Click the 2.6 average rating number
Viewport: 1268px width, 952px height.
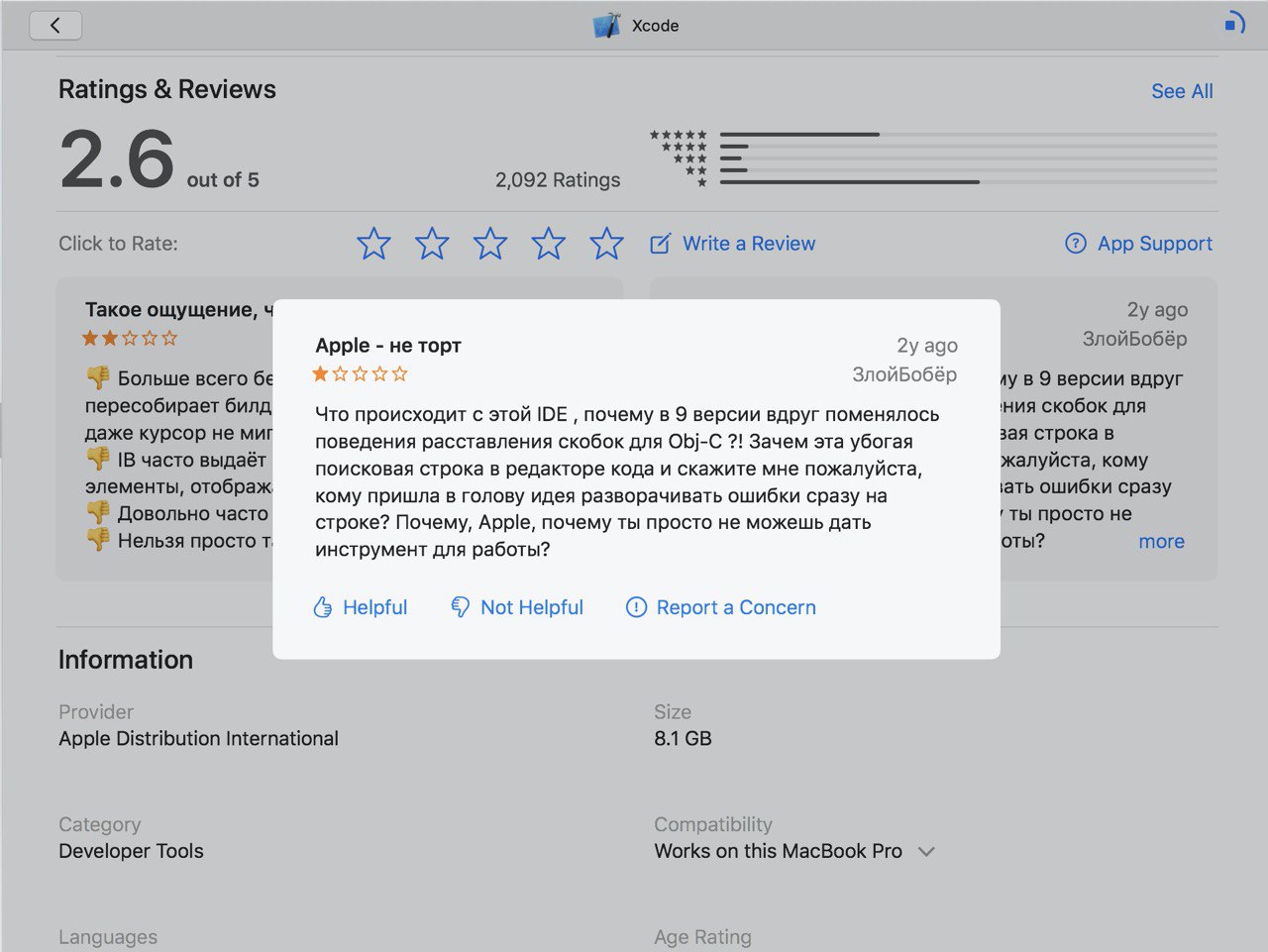click(x=117, y=159)
